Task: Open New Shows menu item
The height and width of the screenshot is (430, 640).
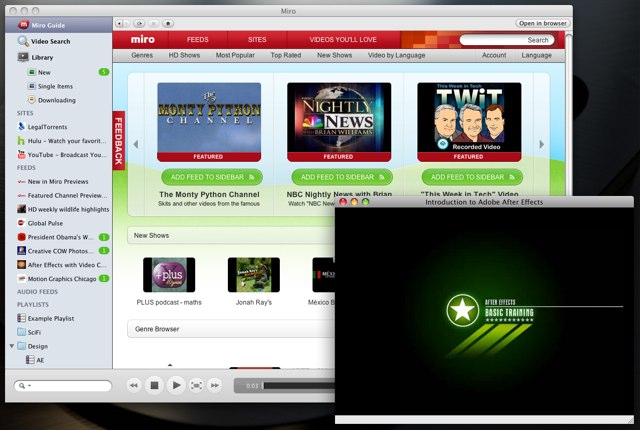Action: click(x=334, y=55)
